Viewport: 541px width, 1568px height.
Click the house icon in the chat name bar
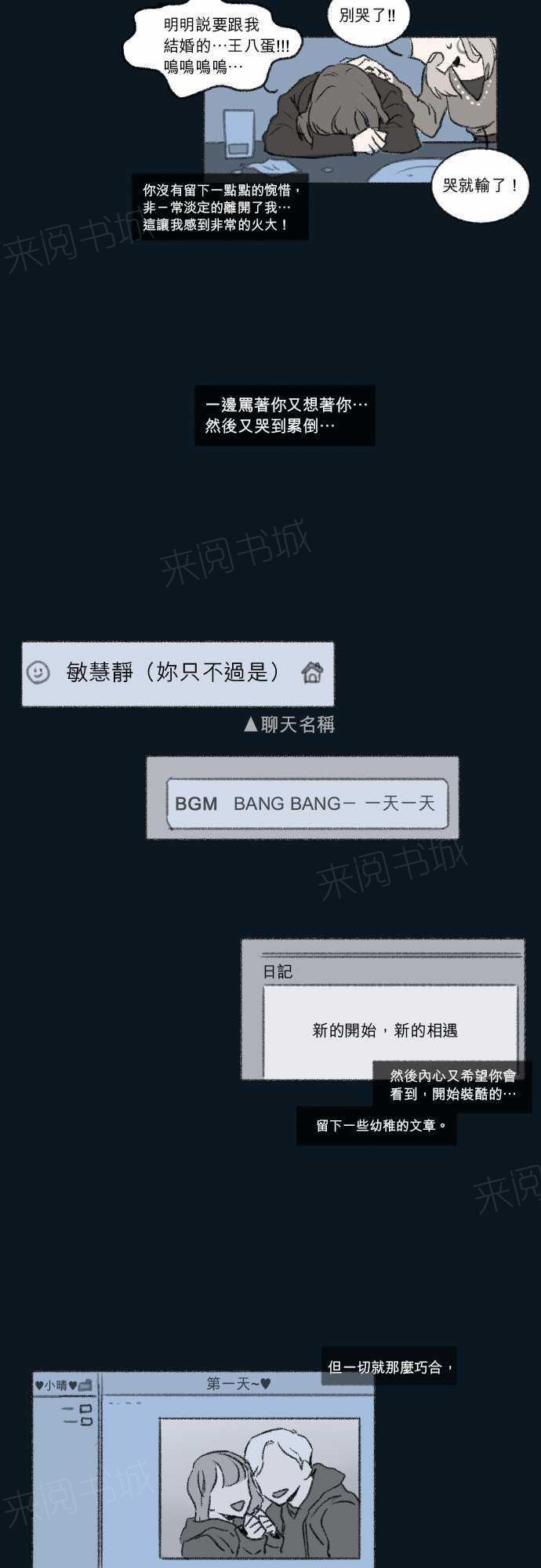click(x=312, y=672)
